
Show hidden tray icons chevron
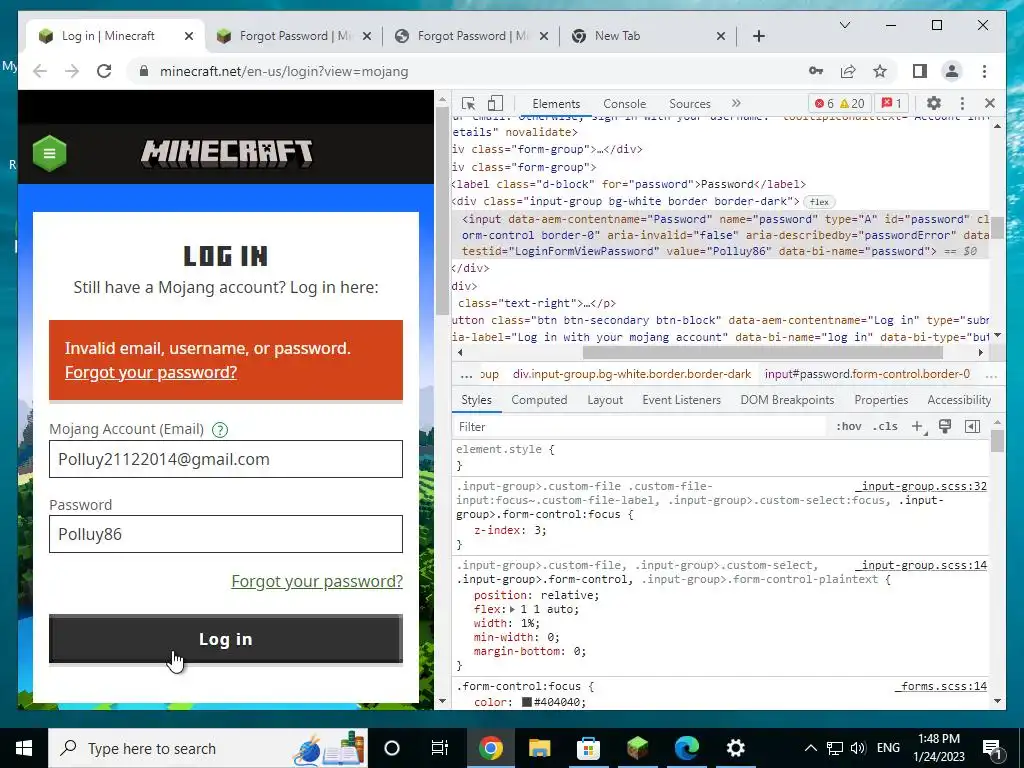click(810, 748)
